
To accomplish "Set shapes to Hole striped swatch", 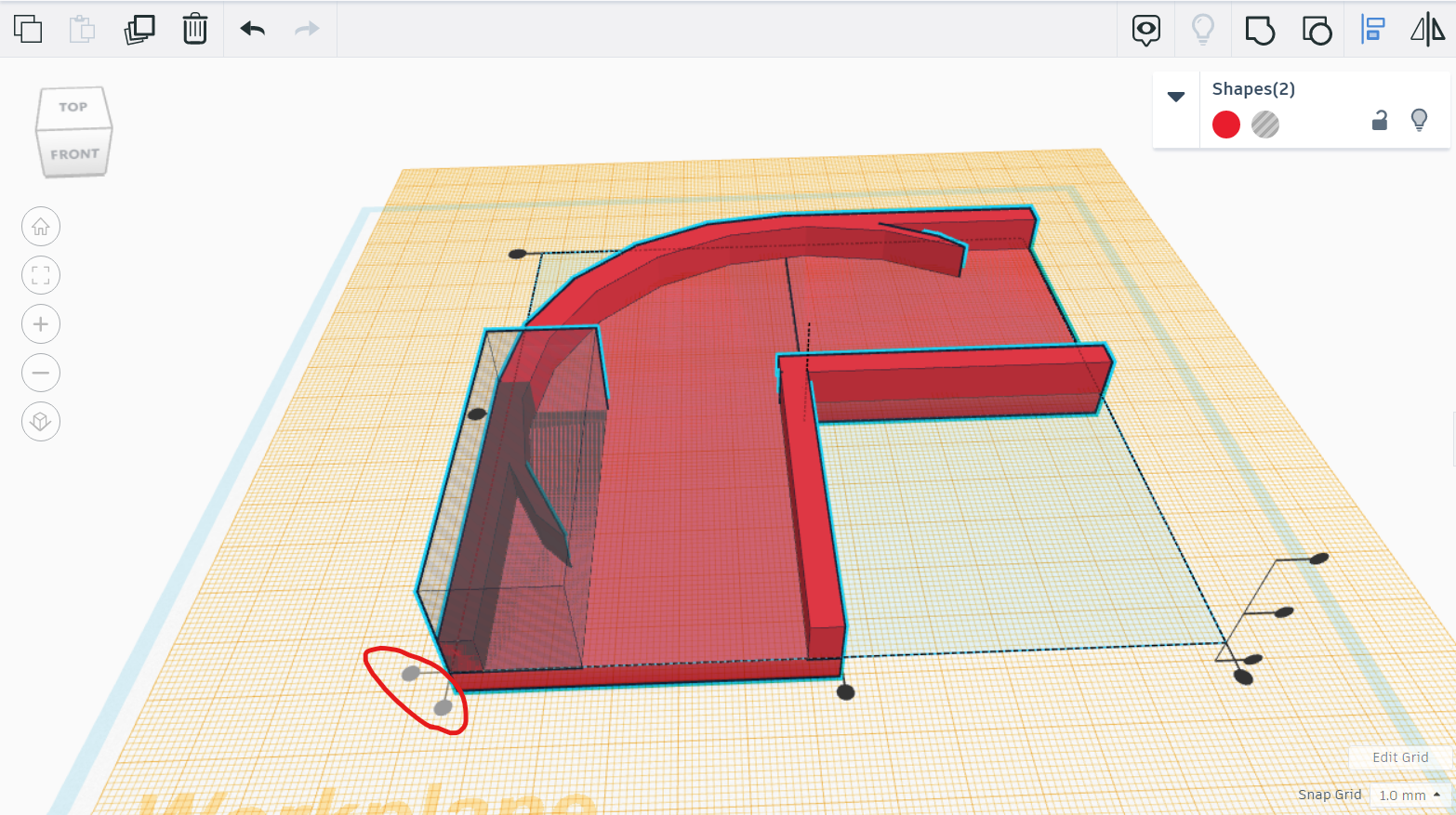I will click(x=1265, y=125).
